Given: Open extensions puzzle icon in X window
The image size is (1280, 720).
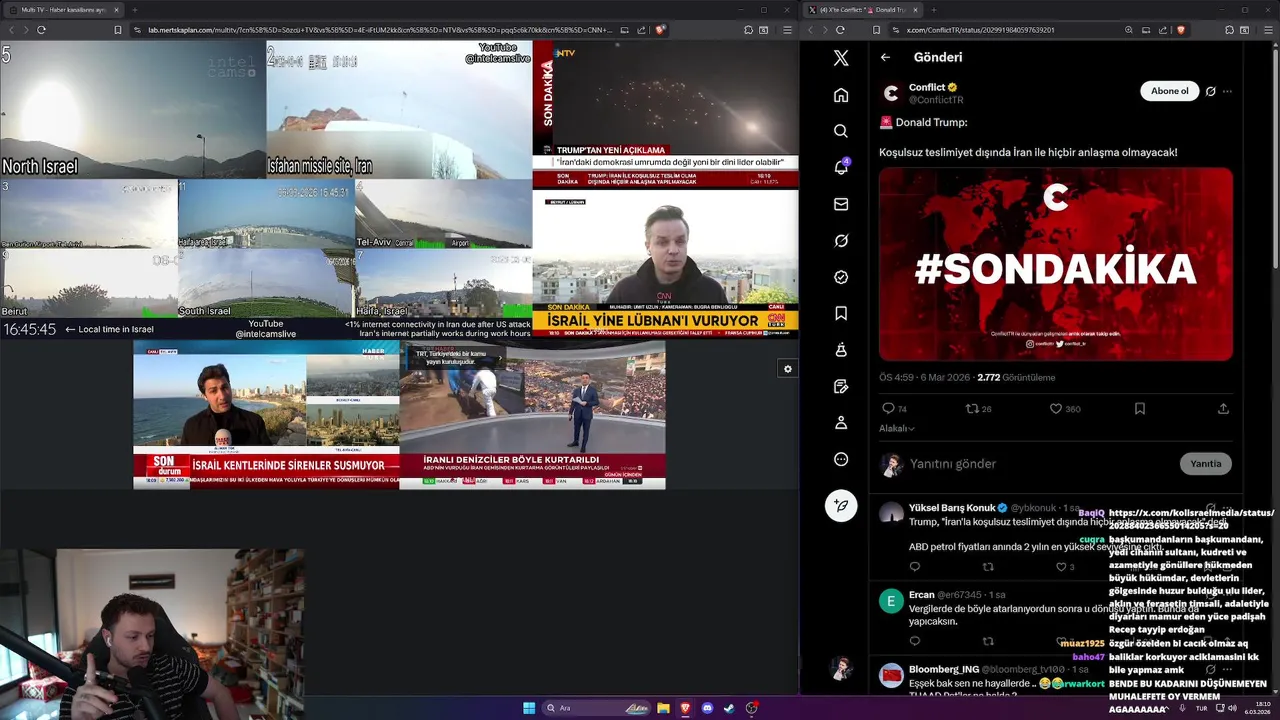Looking at the screenshot, I should pos(1228,30).
